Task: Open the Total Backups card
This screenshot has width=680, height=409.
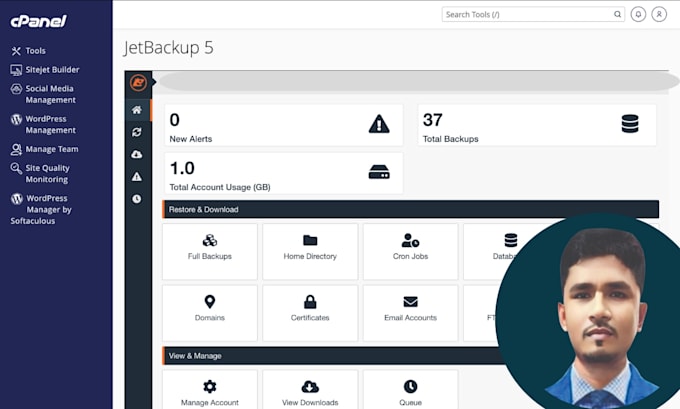Action: (x=537, y=125)
